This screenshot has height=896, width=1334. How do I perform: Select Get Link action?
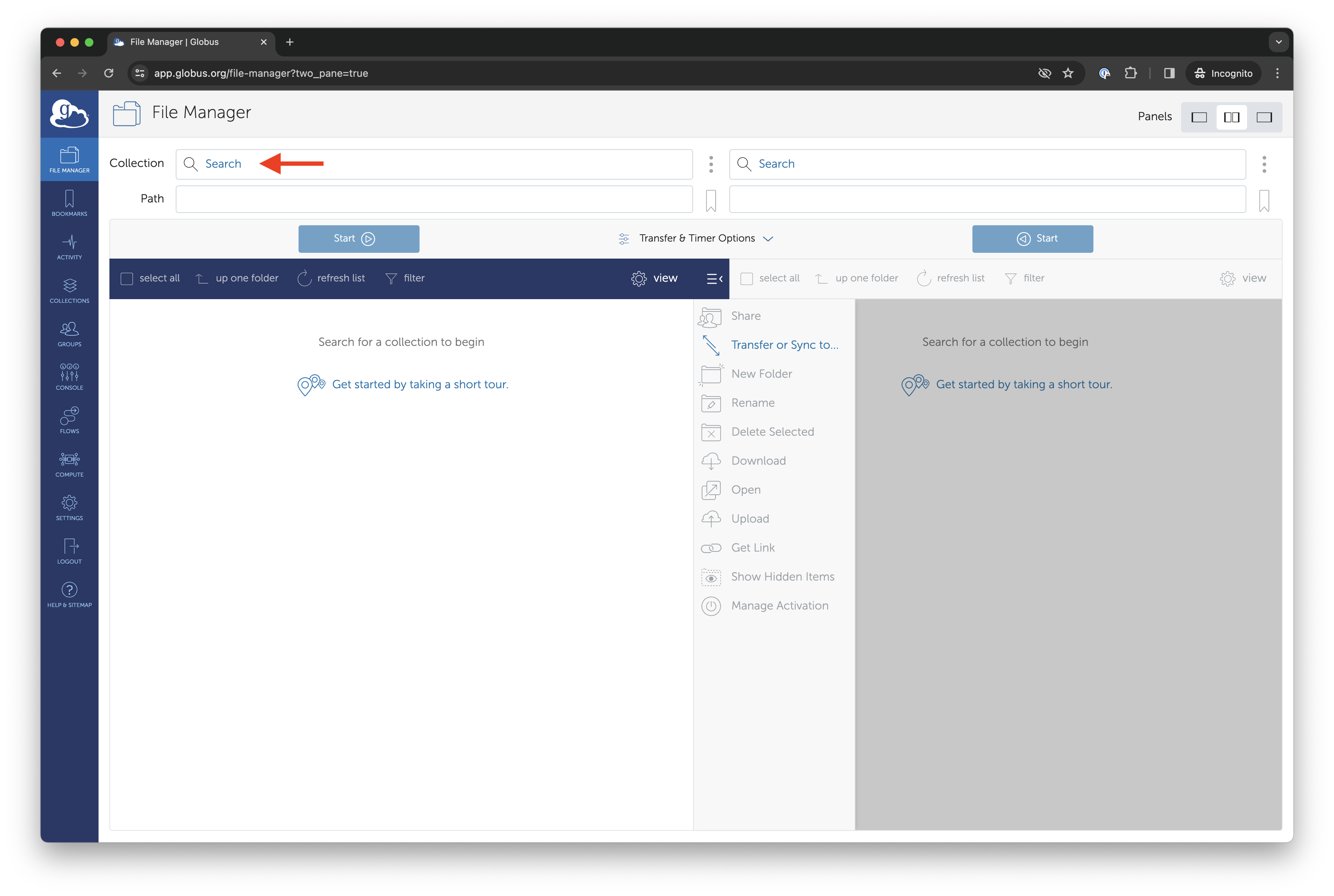738,548
